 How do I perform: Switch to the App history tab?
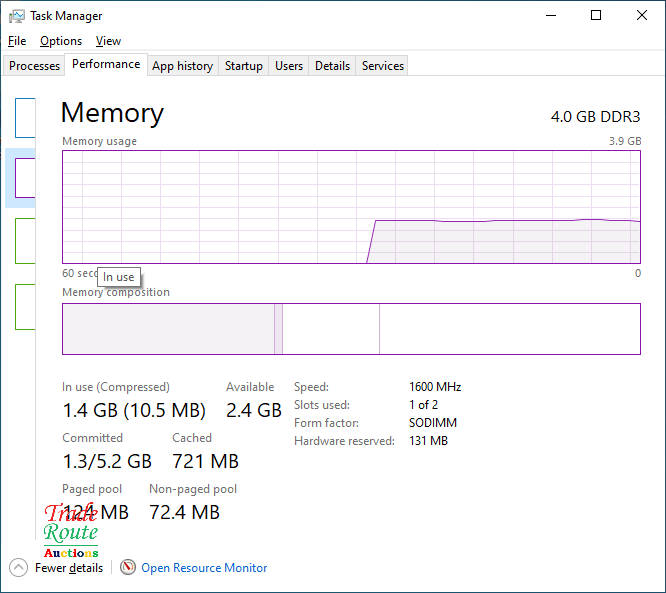click(182, 66)
